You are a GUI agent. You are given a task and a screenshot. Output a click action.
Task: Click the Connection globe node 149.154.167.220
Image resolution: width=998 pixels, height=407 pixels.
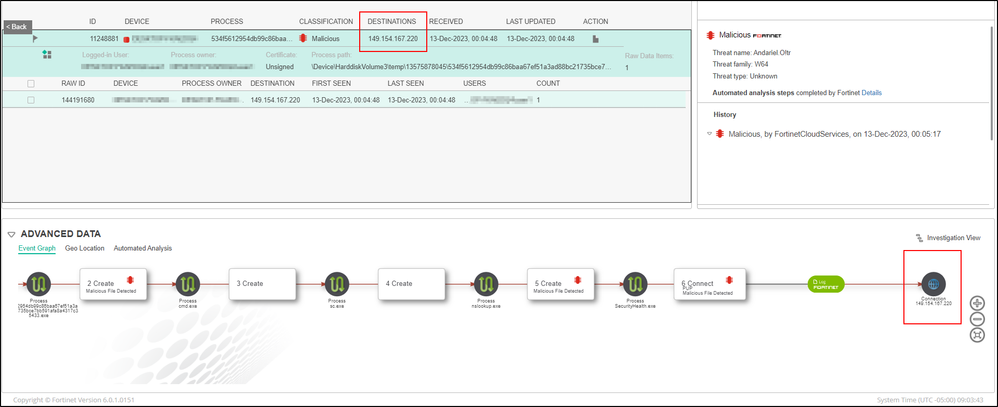coord(933,283)
